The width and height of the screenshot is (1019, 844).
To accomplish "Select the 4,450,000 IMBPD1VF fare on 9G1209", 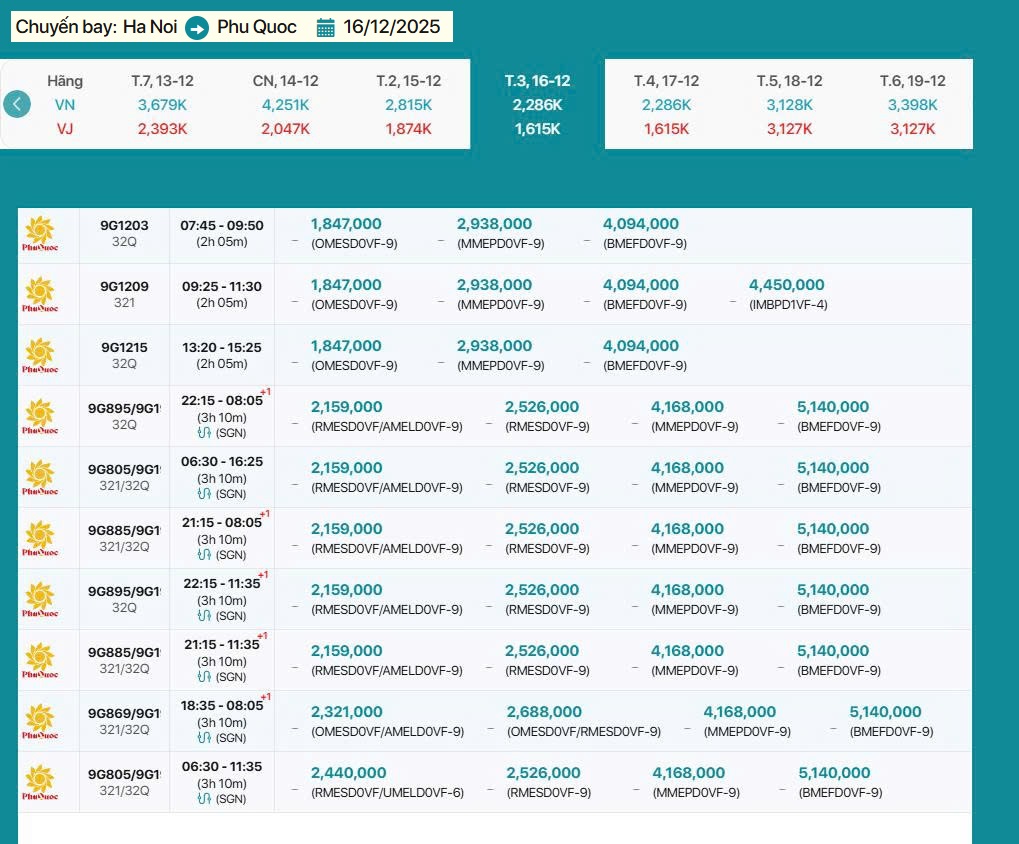I will click(x=786, y=286).
